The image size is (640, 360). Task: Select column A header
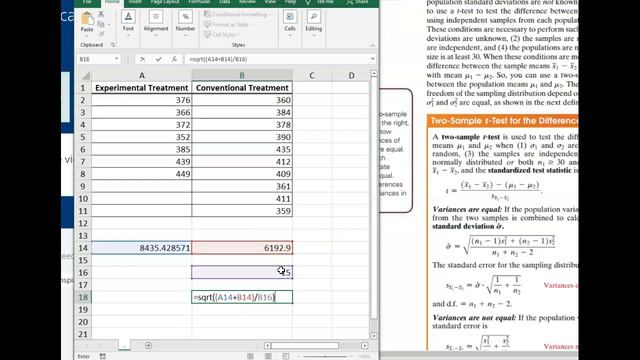[x=142, y=76]
